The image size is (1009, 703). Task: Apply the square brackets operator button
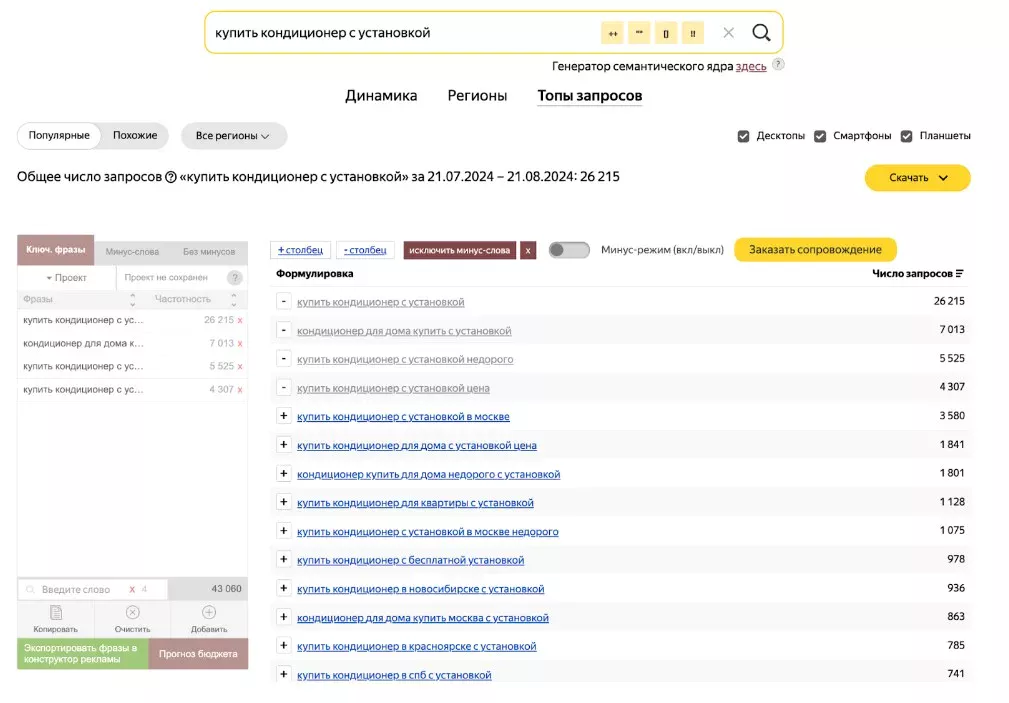coord(666,33)
